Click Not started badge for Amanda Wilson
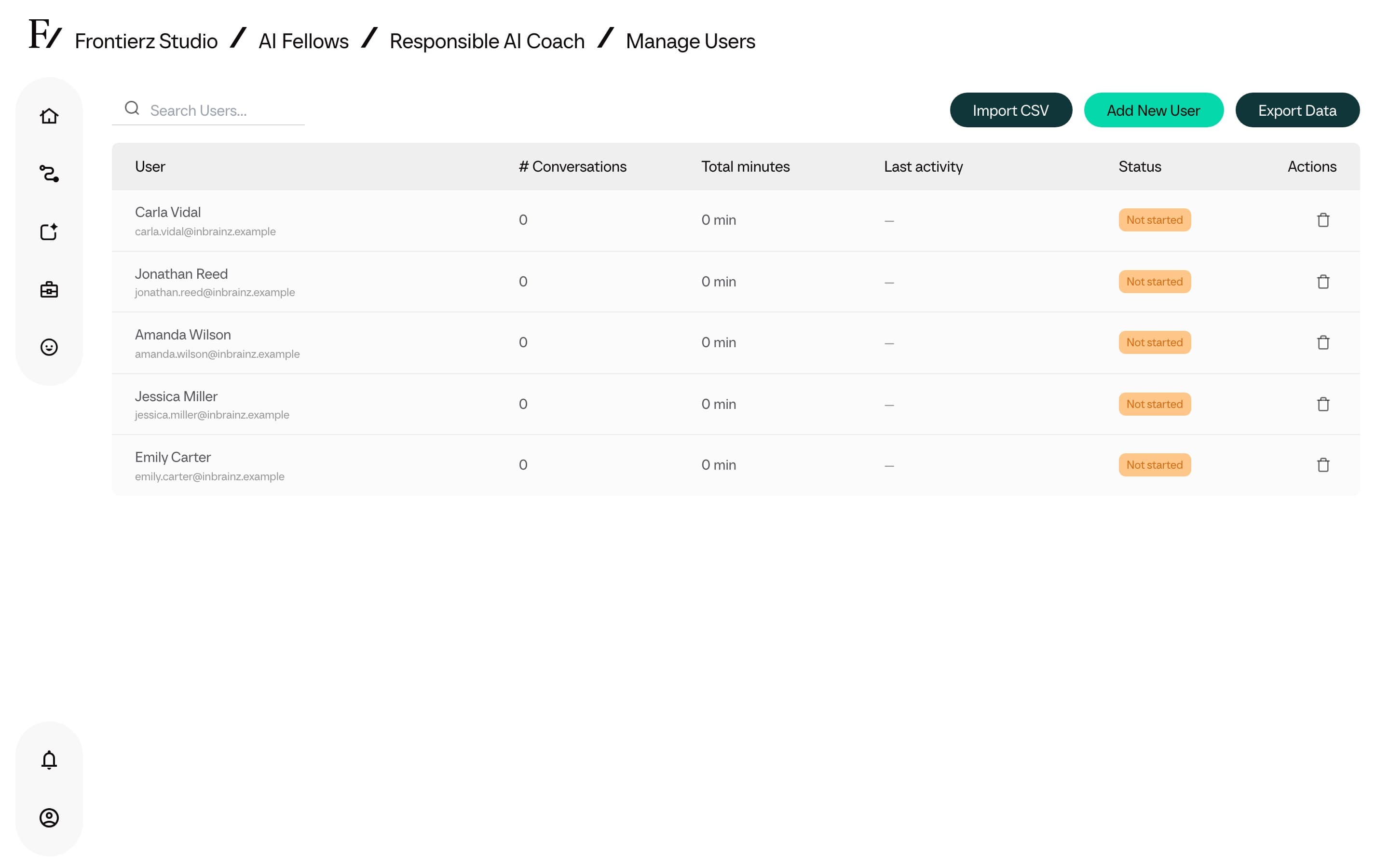Image resolution: width=1389 pixels, height=868 pixels. (x=1154, y=342)
